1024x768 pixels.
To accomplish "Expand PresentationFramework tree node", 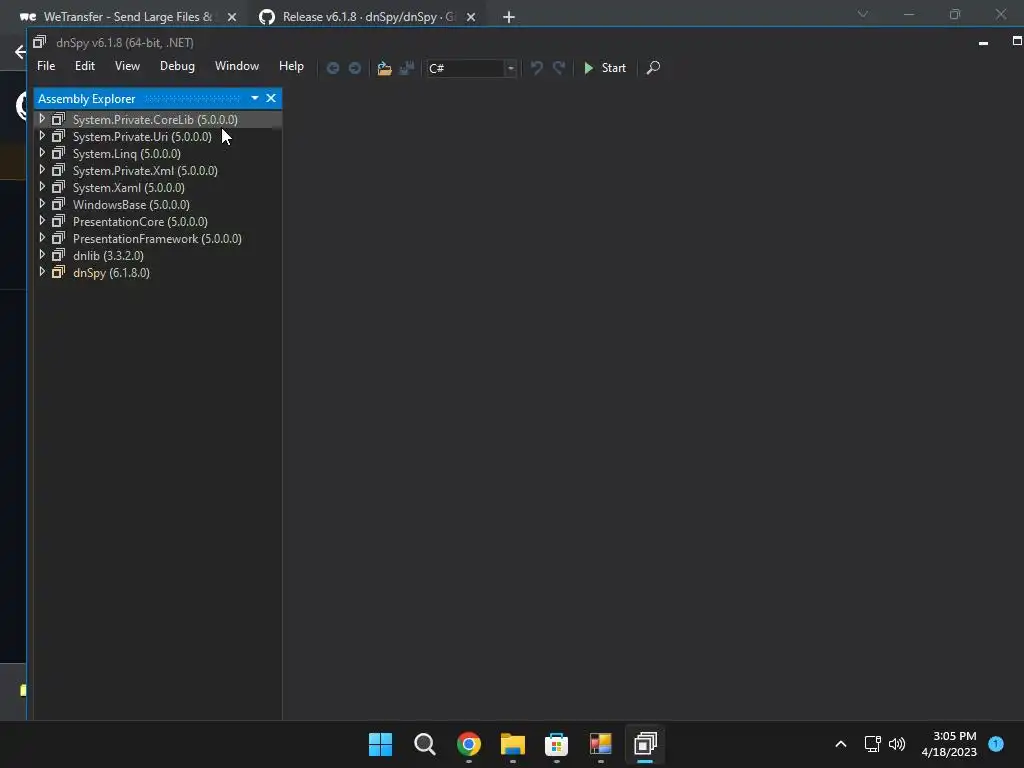I will pos(42,238).
